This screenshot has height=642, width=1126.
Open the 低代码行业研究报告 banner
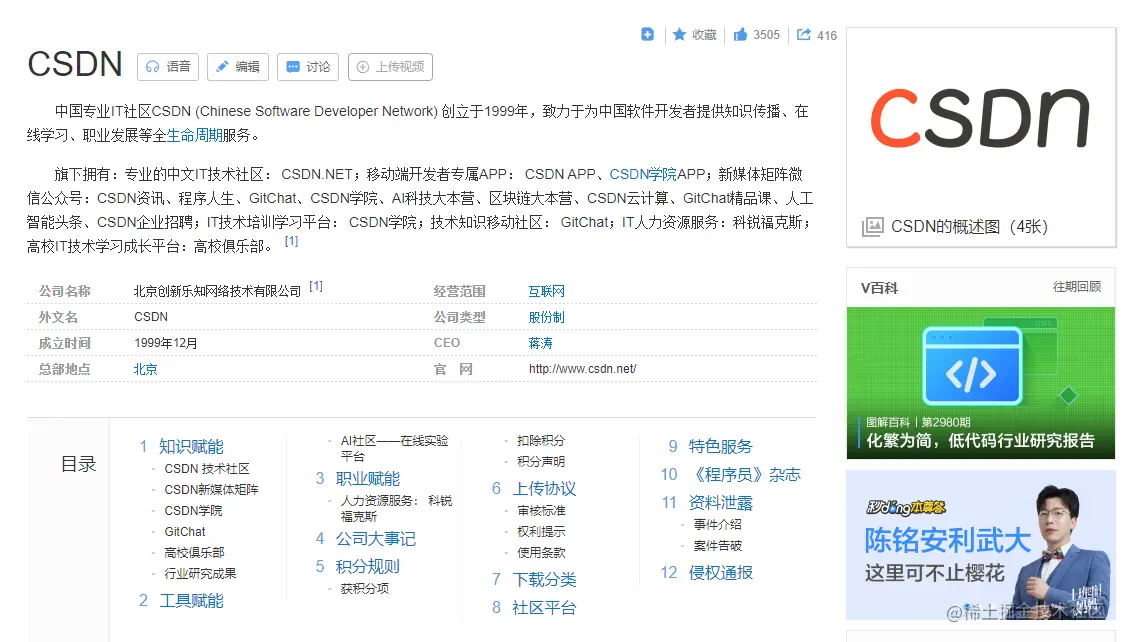point(981,383)
